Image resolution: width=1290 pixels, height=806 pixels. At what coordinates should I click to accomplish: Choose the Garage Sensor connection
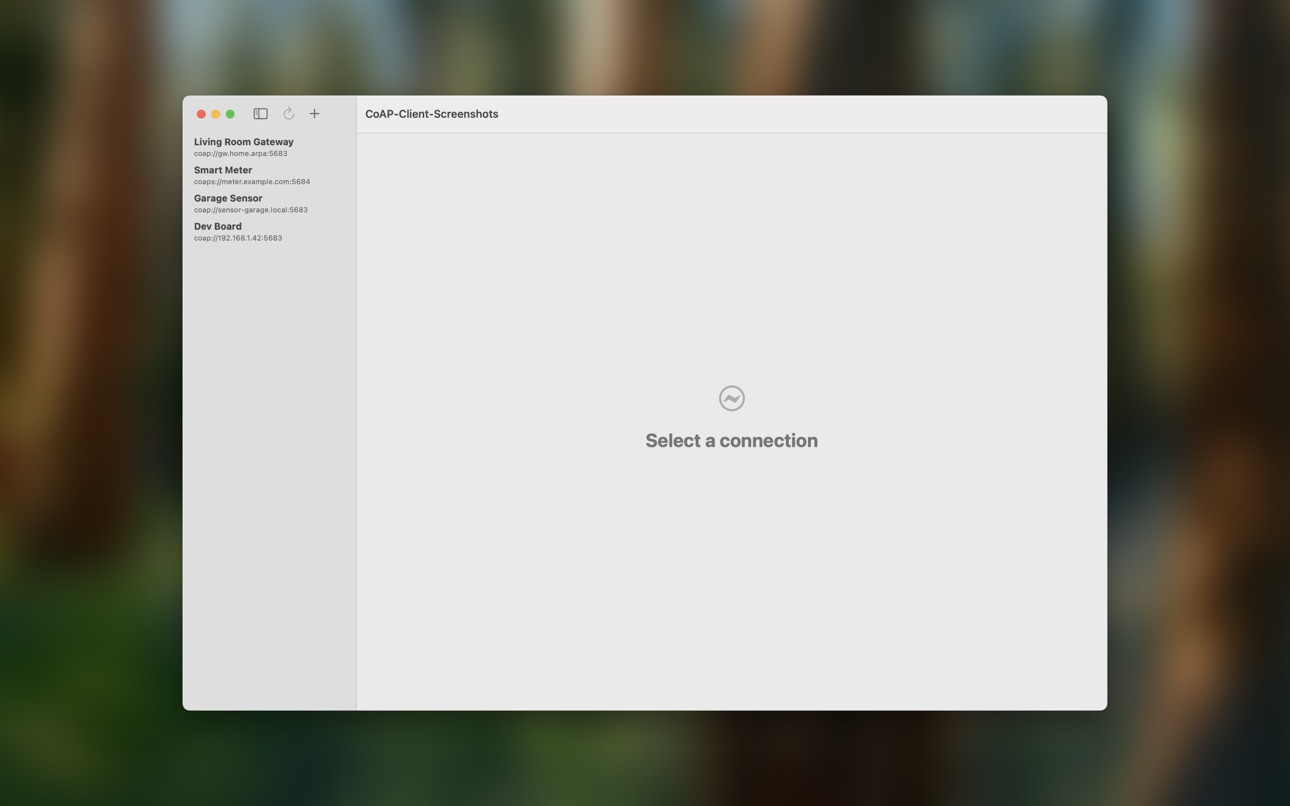click(269, 203)
